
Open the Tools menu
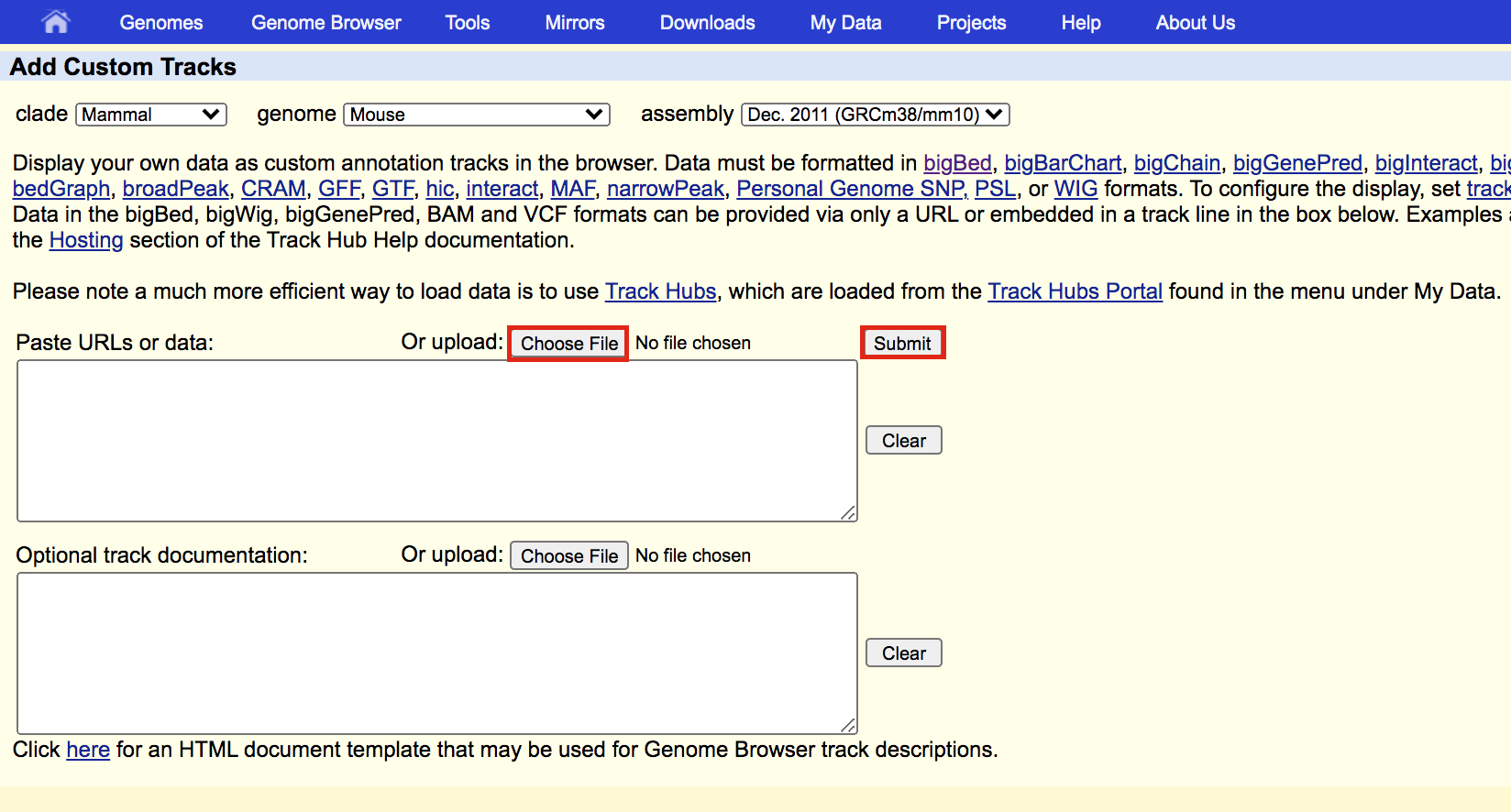click(x=467, y=23)
